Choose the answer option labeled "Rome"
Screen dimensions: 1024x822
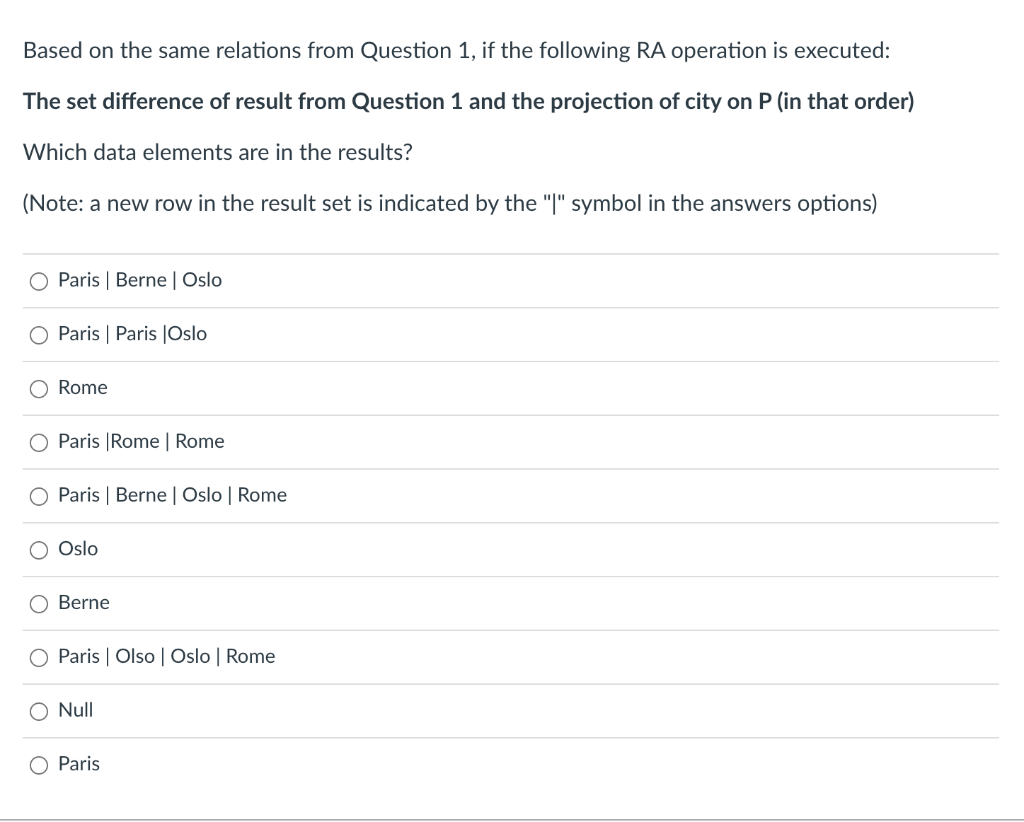(x=83, y=388)
